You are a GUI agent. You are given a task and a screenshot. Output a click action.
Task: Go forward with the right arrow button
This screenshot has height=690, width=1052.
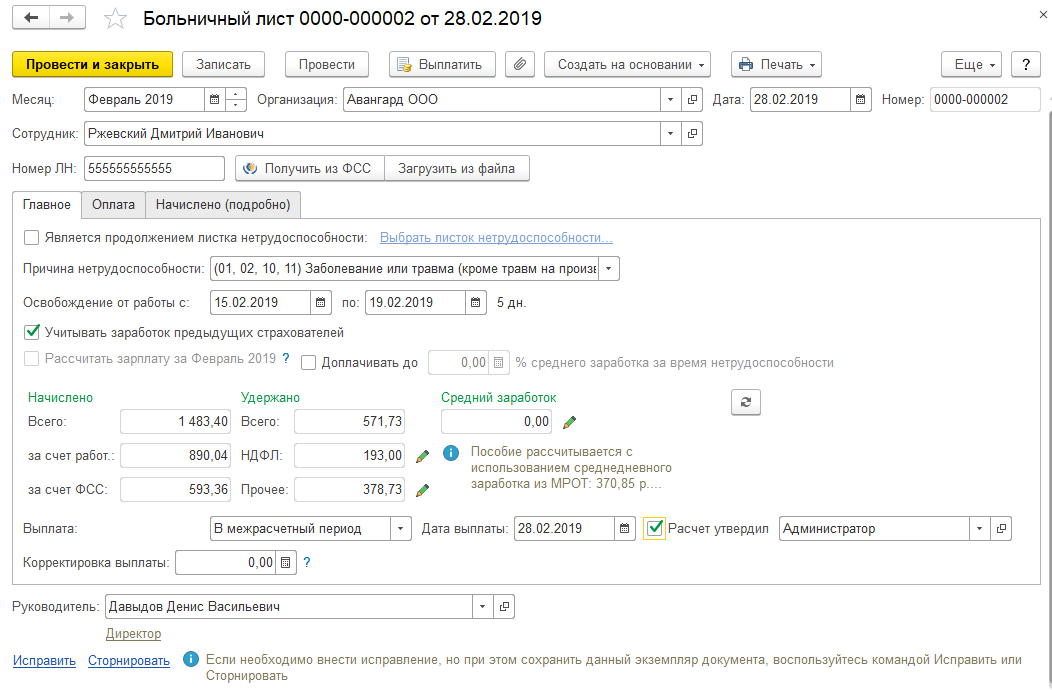click(x=67, y=17)
